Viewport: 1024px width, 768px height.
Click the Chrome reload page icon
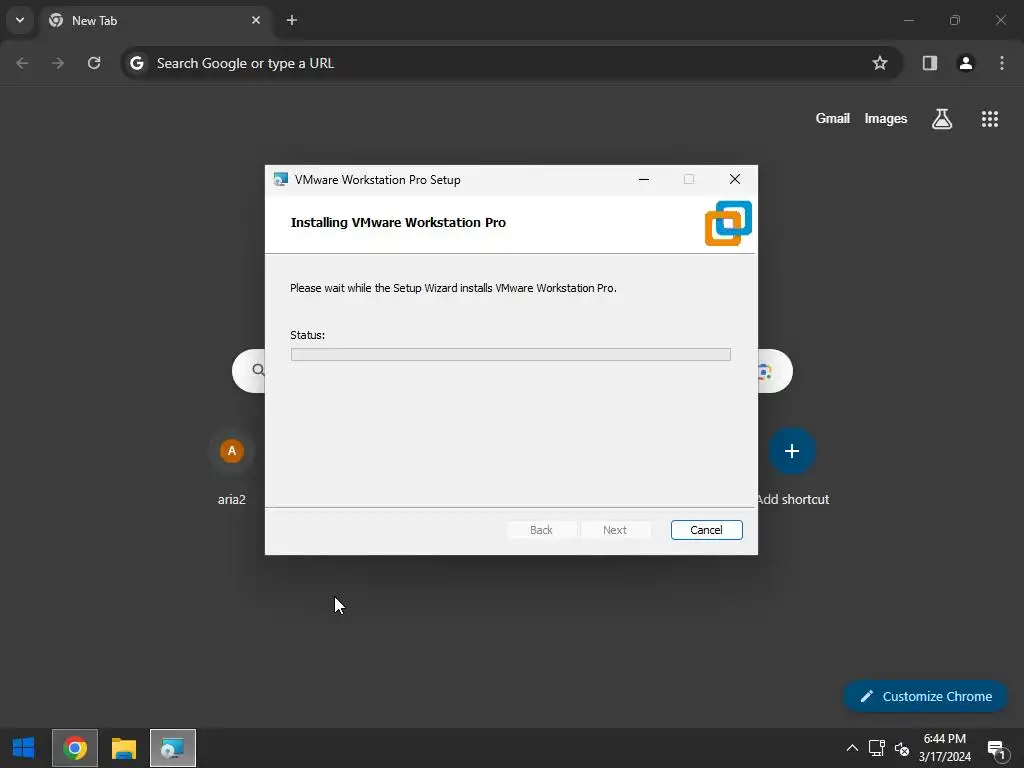(x=94, y=63)
